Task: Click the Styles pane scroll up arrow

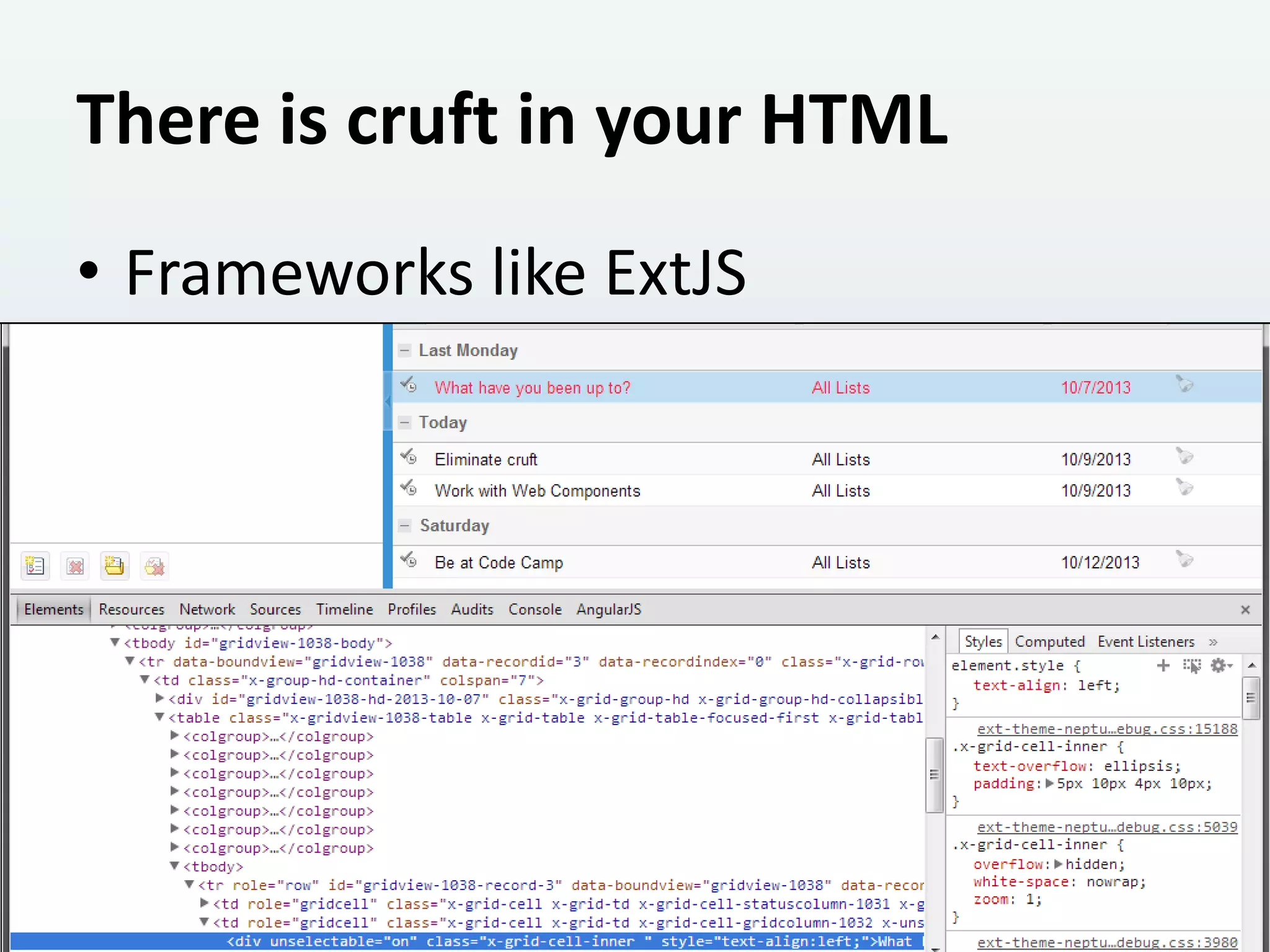Action: (x=1251, y=665)
